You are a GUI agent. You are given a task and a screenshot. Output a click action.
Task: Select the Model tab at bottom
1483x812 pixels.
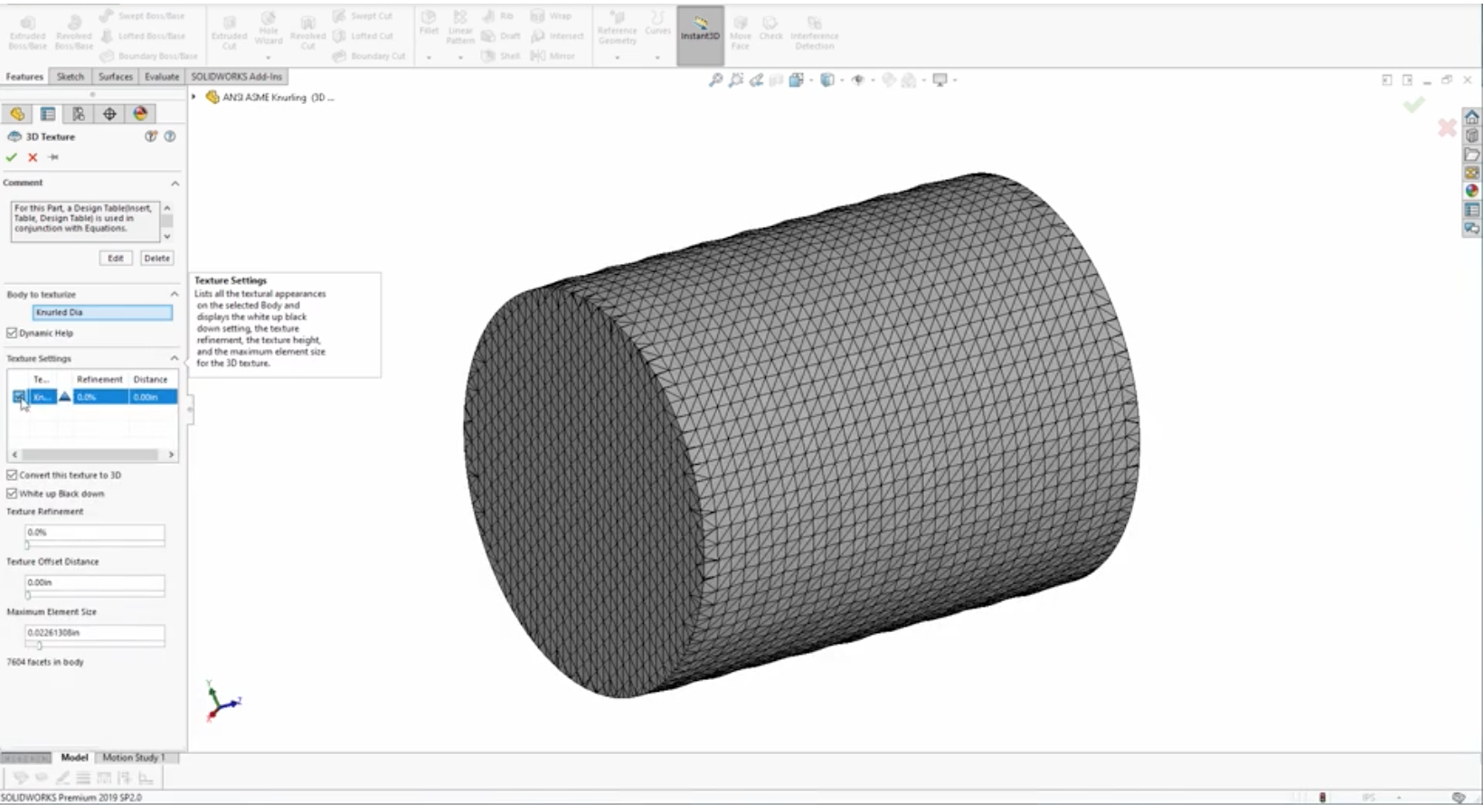coord(74,758)
